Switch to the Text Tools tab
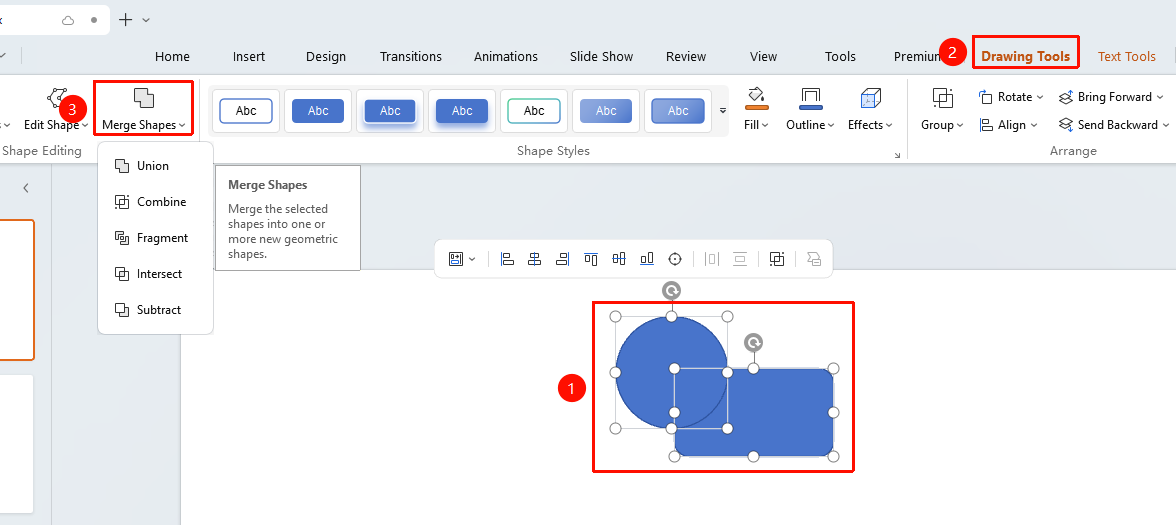1176x525 pixels. (x=1126, y=56)
